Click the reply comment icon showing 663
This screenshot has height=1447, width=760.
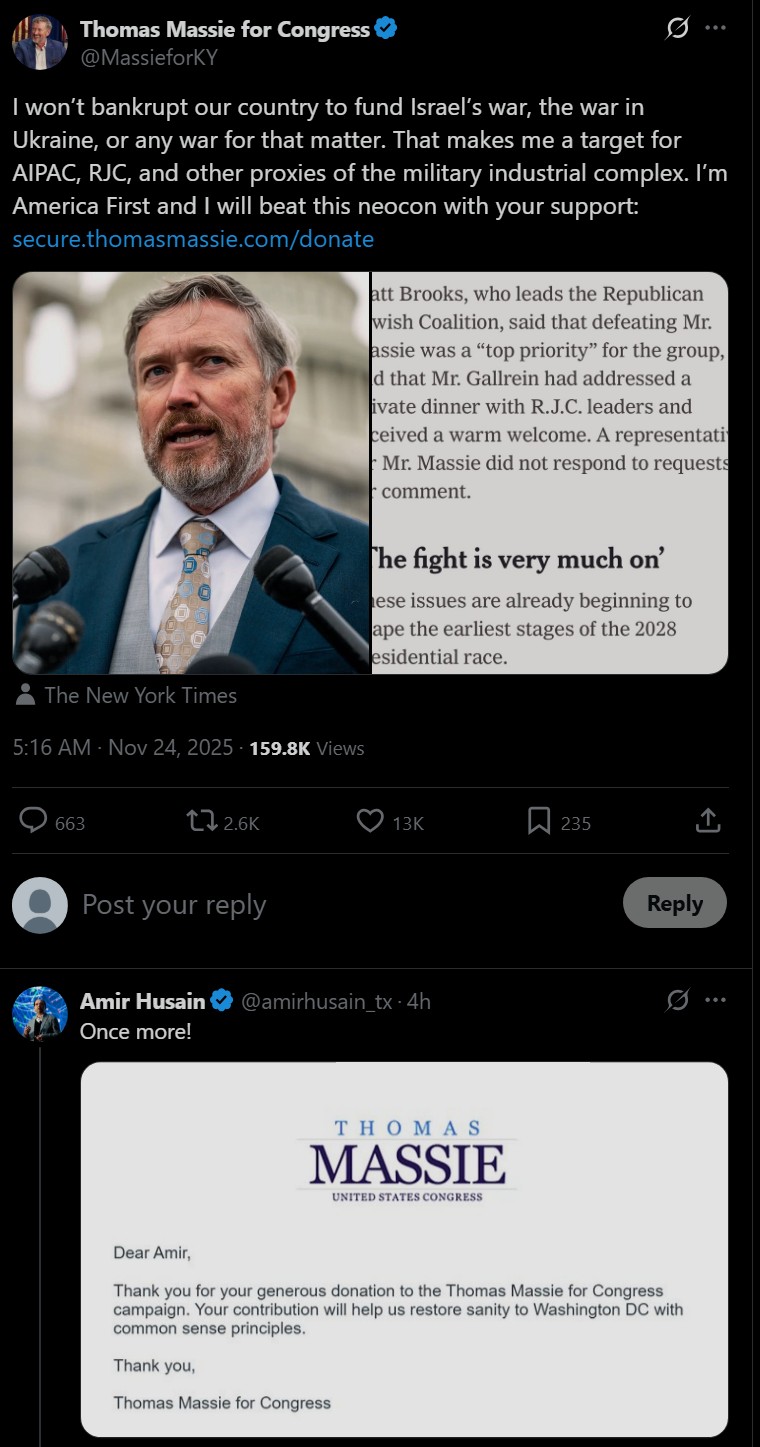pos(35,822)
